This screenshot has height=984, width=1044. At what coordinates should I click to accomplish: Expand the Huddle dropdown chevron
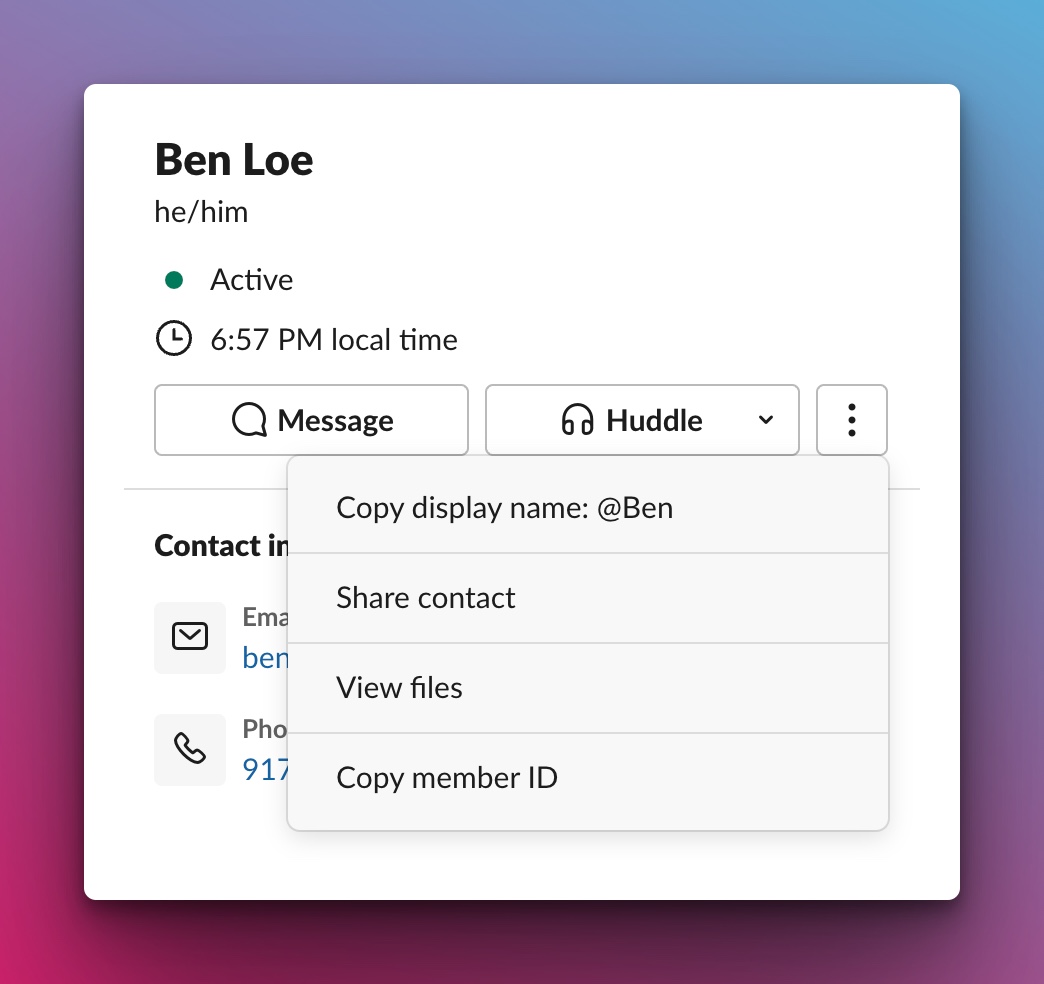coord(766,420)
